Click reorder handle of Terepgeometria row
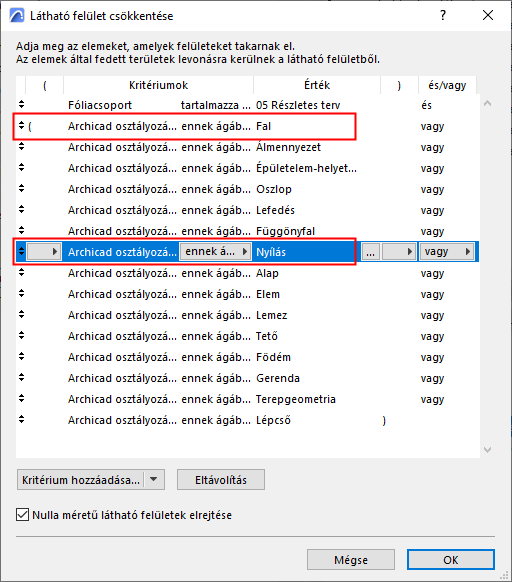The width and height of the screenshot is (512, 582). (x=22, y=399)
